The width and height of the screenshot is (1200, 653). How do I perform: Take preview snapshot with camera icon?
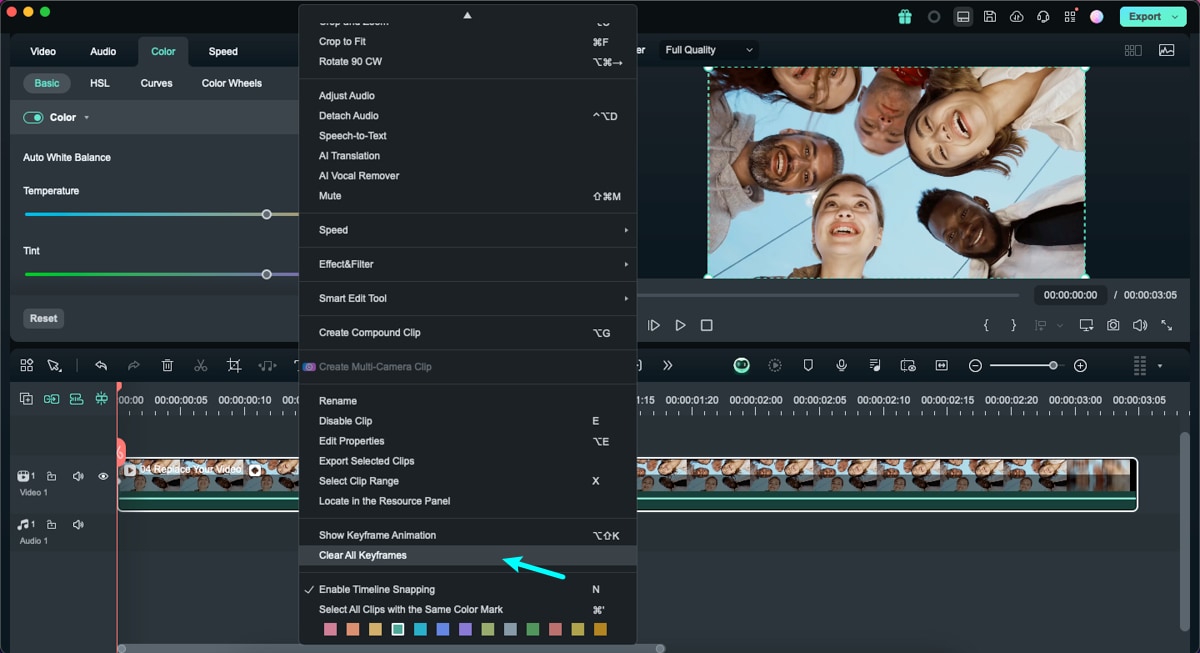pos(1113,325)
